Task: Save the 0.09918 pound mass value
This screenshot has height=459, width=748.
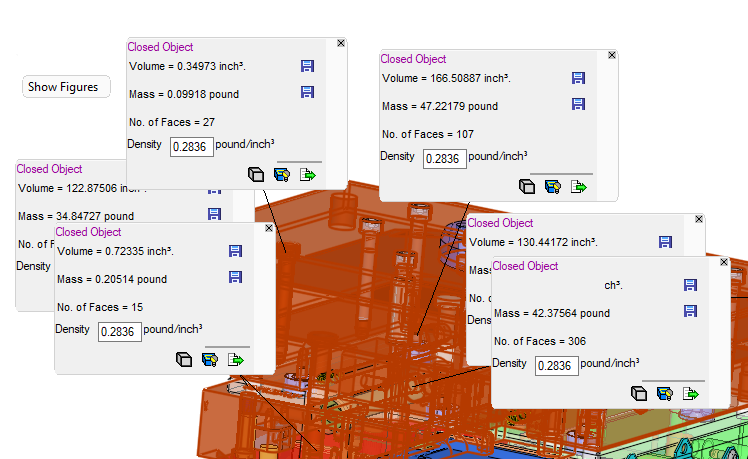Action: 308,93
